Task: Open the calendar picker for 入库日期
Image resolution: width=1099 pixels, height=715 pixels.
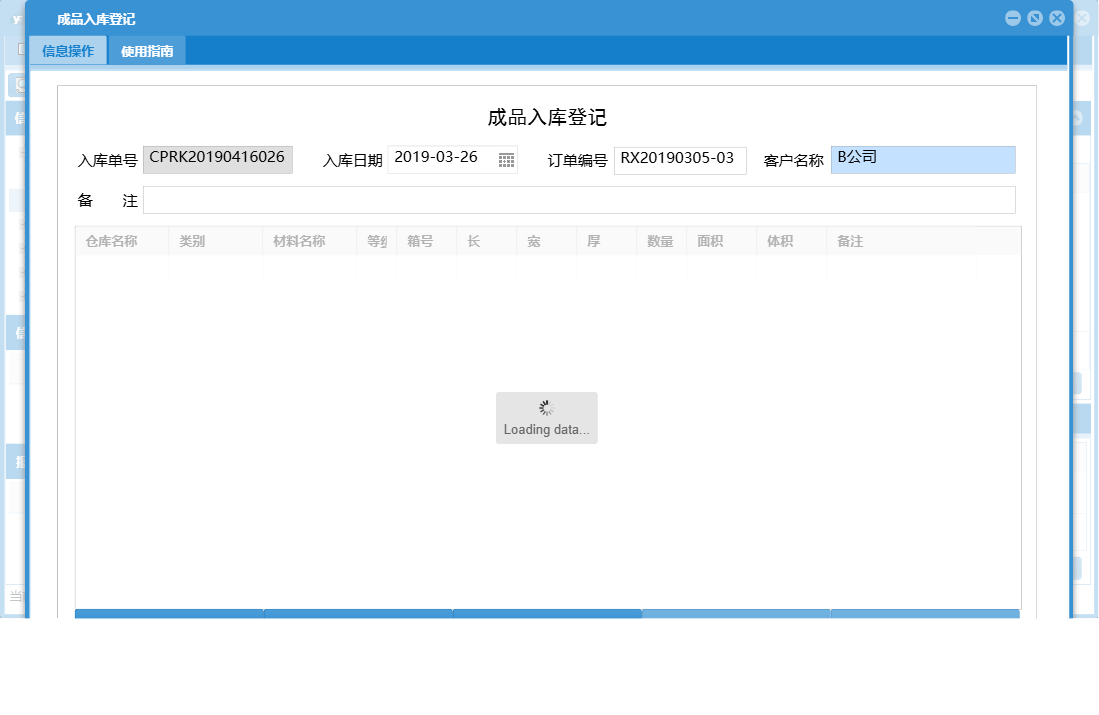Action: point(508,159)
